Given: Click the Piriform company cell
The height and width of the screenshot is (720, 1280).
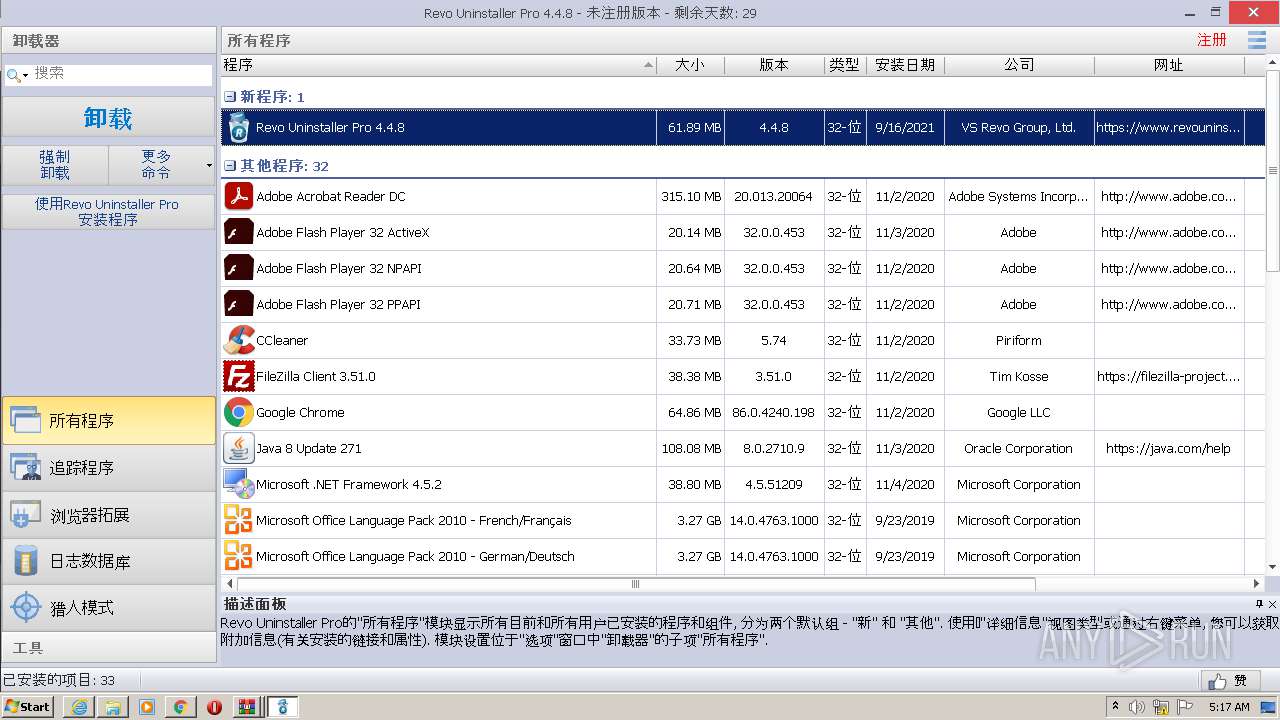Looking at the screenshot, I should (1019, 340).
